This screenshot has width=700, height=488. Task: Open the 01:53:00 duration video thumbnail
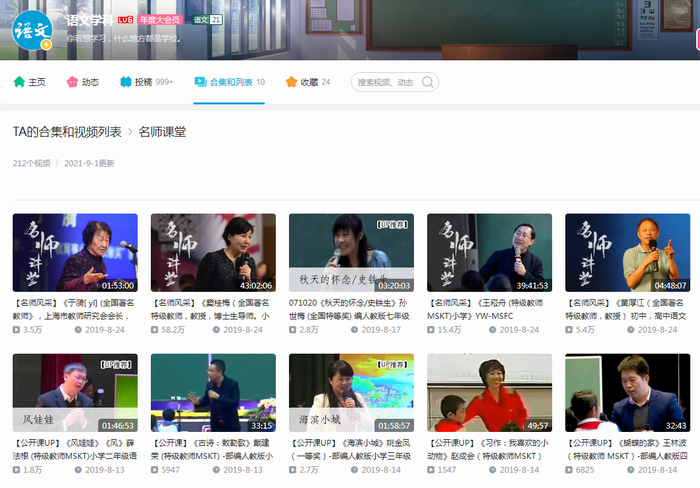pos(75,252)
